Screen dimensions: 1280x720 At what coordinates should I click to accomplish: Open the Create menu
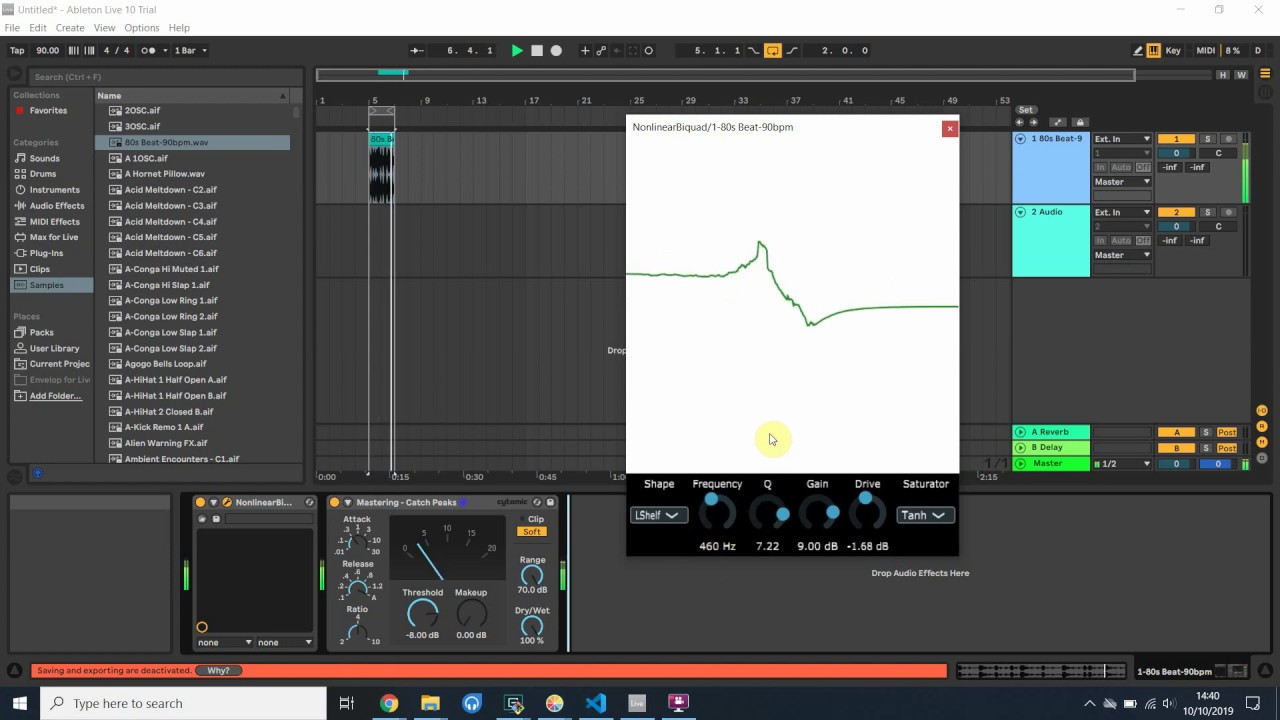(70, 28)
